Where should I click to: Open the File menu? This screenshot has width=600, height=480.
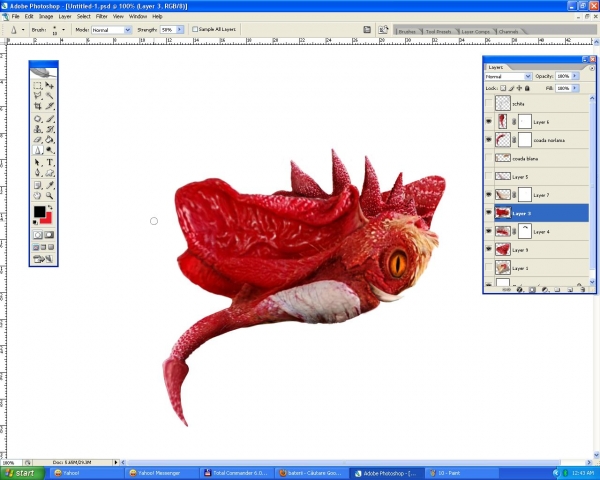click(15, 16)
